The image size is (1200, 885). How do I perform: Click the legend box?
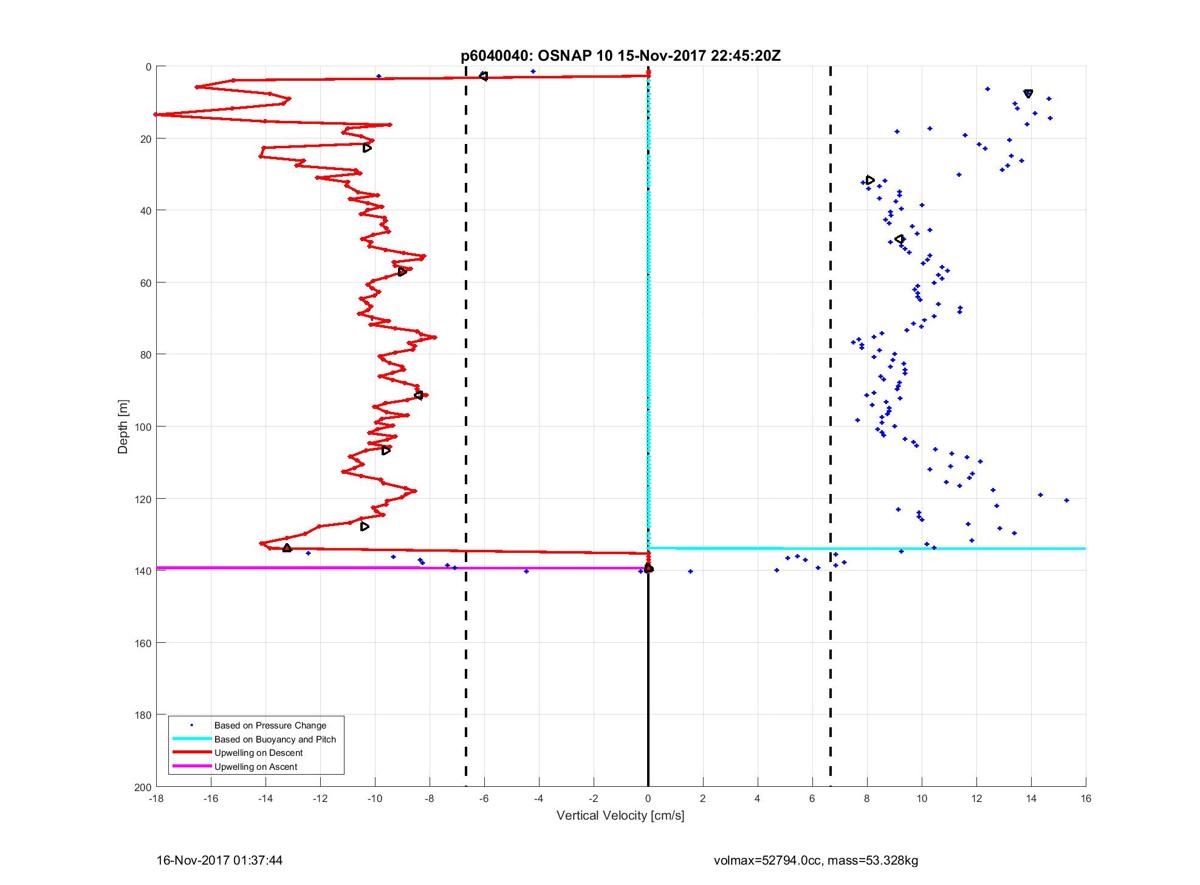click(256, 746)
